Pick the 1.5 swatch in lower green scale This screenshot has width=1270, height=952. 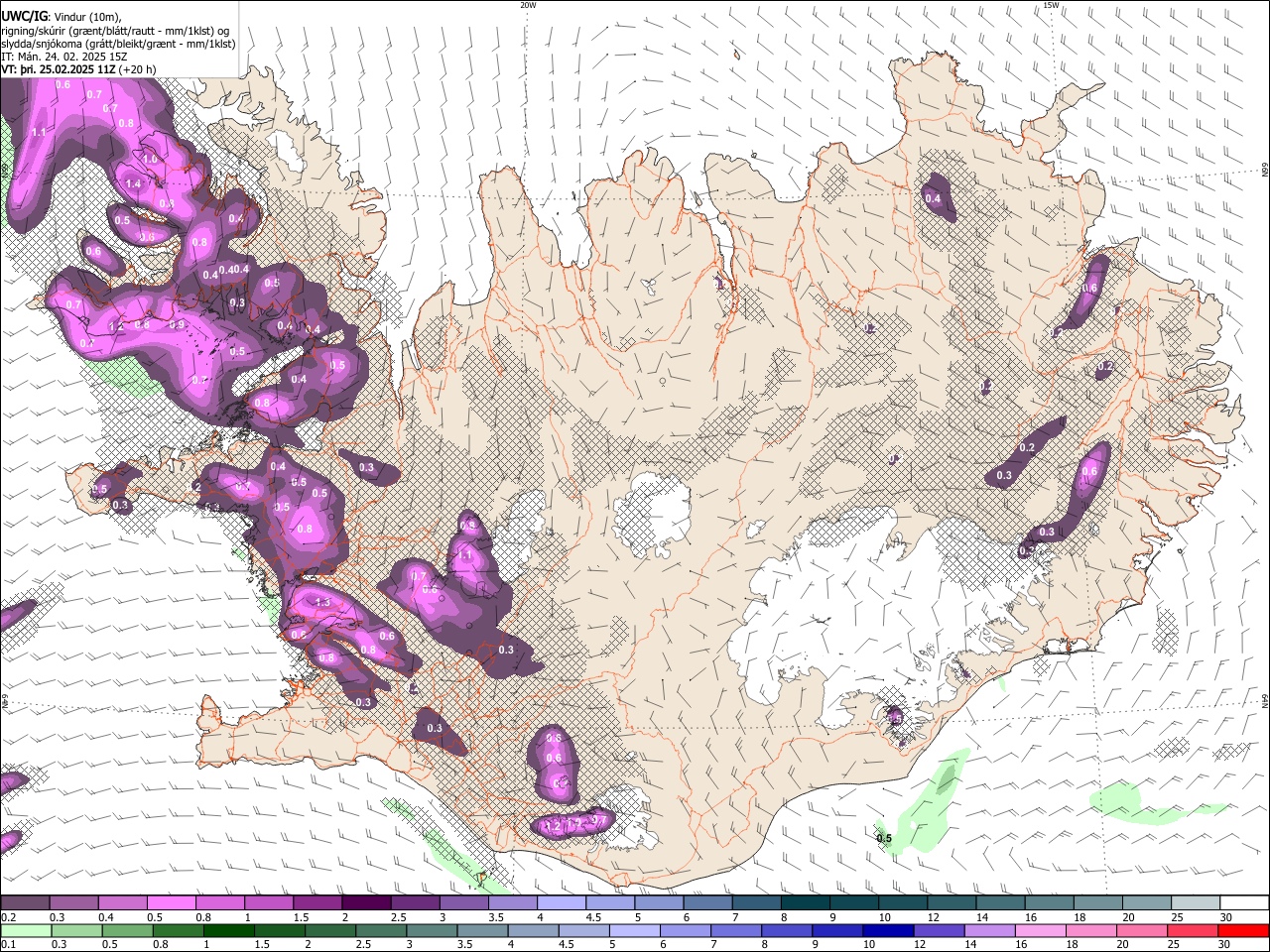[x=279, y=930]
